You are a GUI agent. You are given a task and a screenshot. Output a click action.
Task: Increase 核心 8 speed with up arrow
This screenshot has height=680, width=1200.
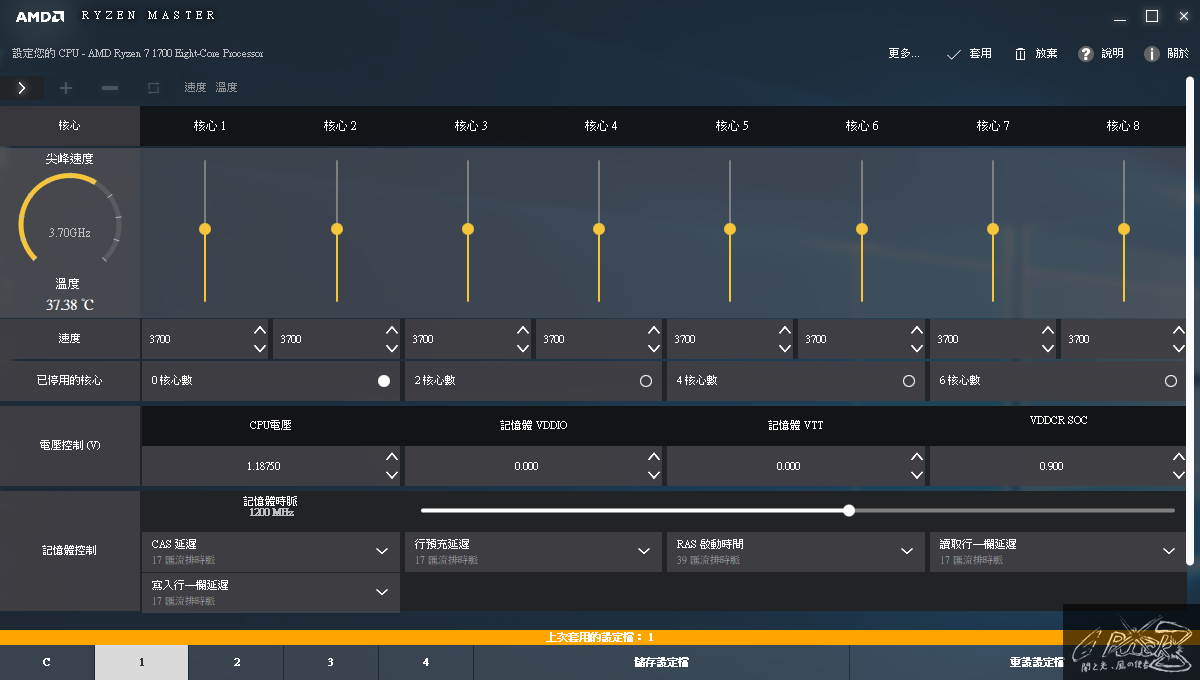pos(1178,330)
